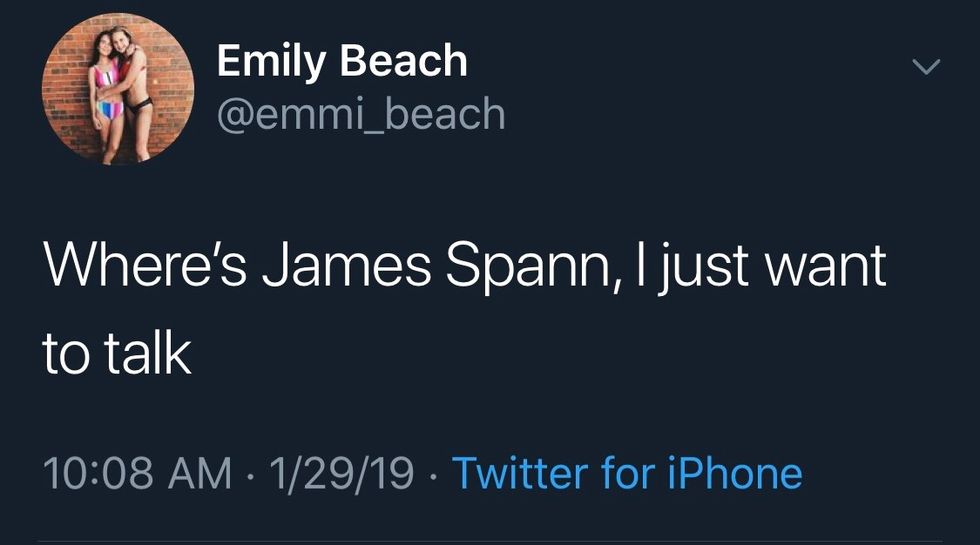Click the word Spann in the tweet

(x=518, y=268)
